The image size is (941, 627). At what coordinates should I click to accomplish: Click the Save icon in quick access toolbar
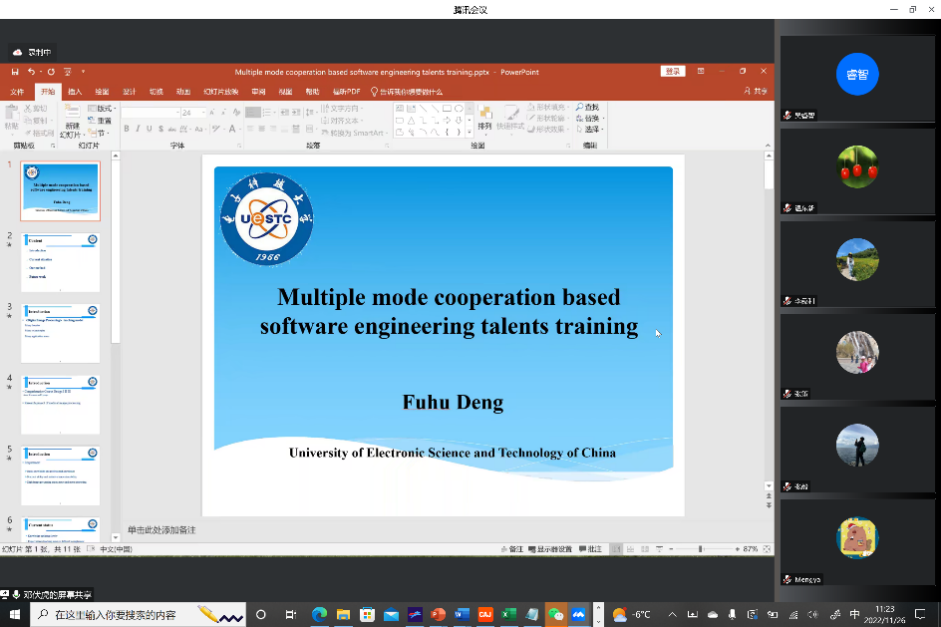[x=15, y=72]
